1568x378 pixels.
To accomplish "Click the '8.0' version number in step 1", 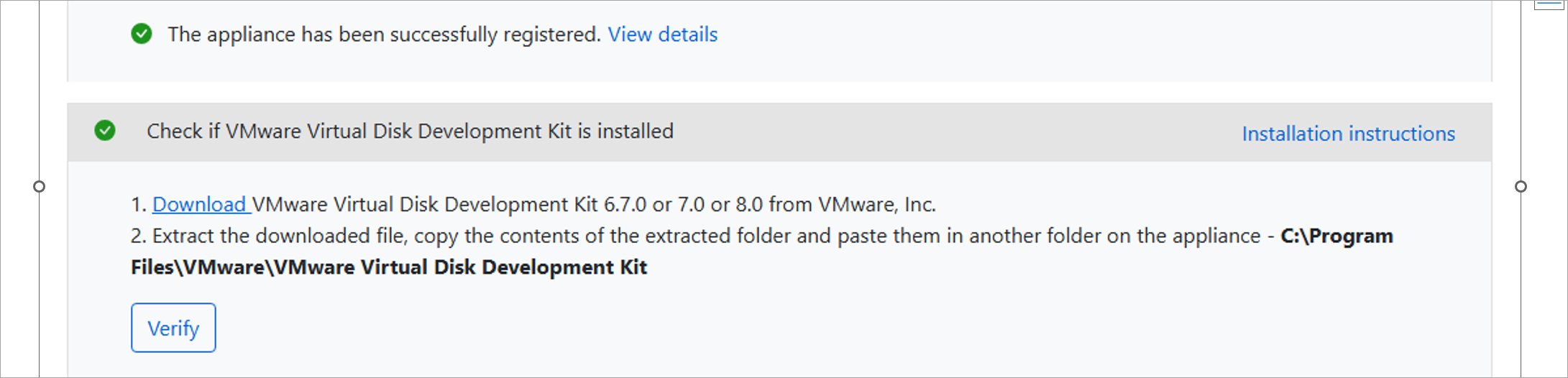I will point(748,205).
